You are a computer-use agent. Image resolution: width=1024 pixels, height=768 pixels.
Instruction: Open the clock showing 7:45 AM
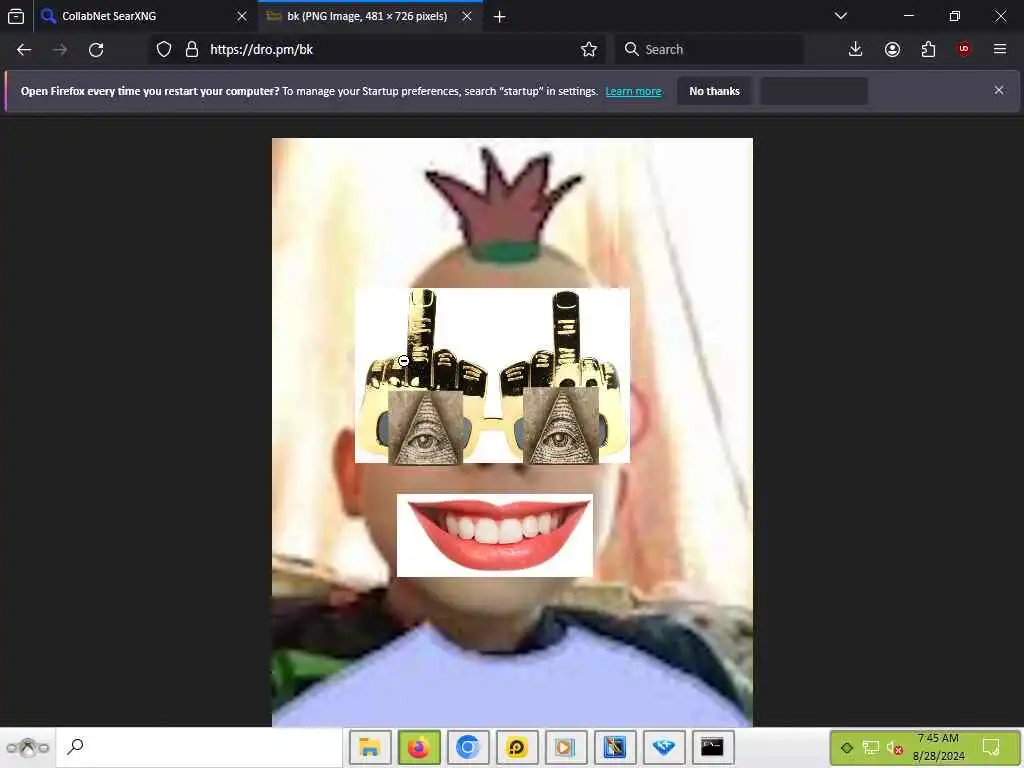[x=938, y=747]
